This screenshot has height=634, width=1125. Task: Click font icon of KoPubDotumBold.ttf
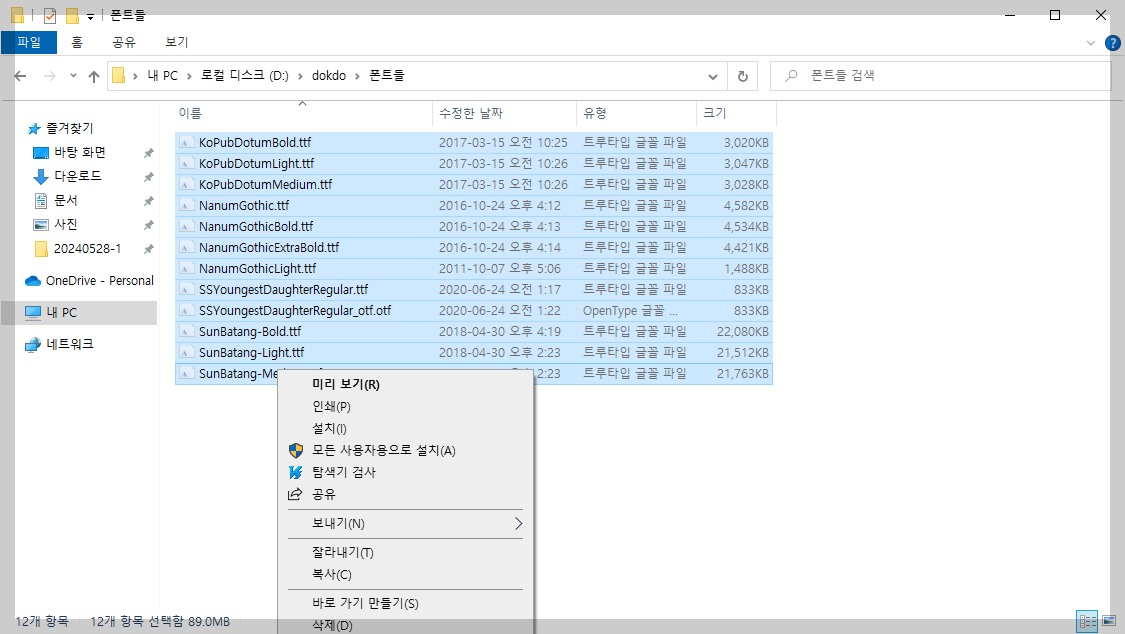[x=187, y=143]
